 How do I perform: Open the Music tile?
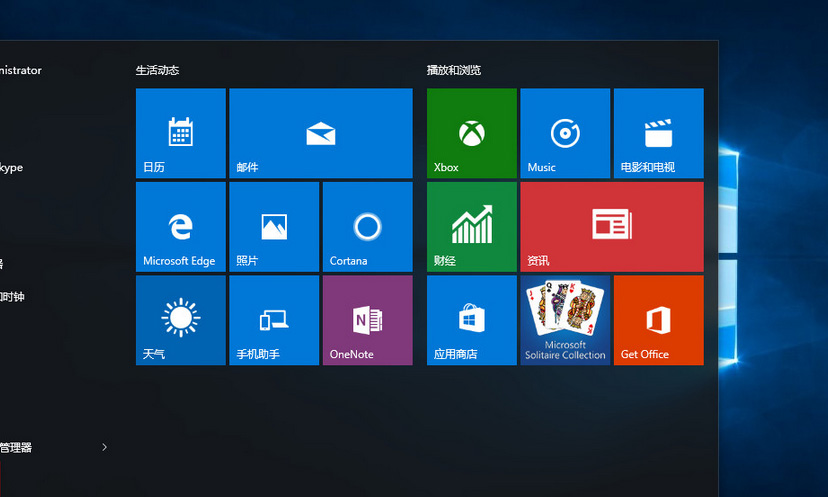pyautogui.click(x=565, y=133)
